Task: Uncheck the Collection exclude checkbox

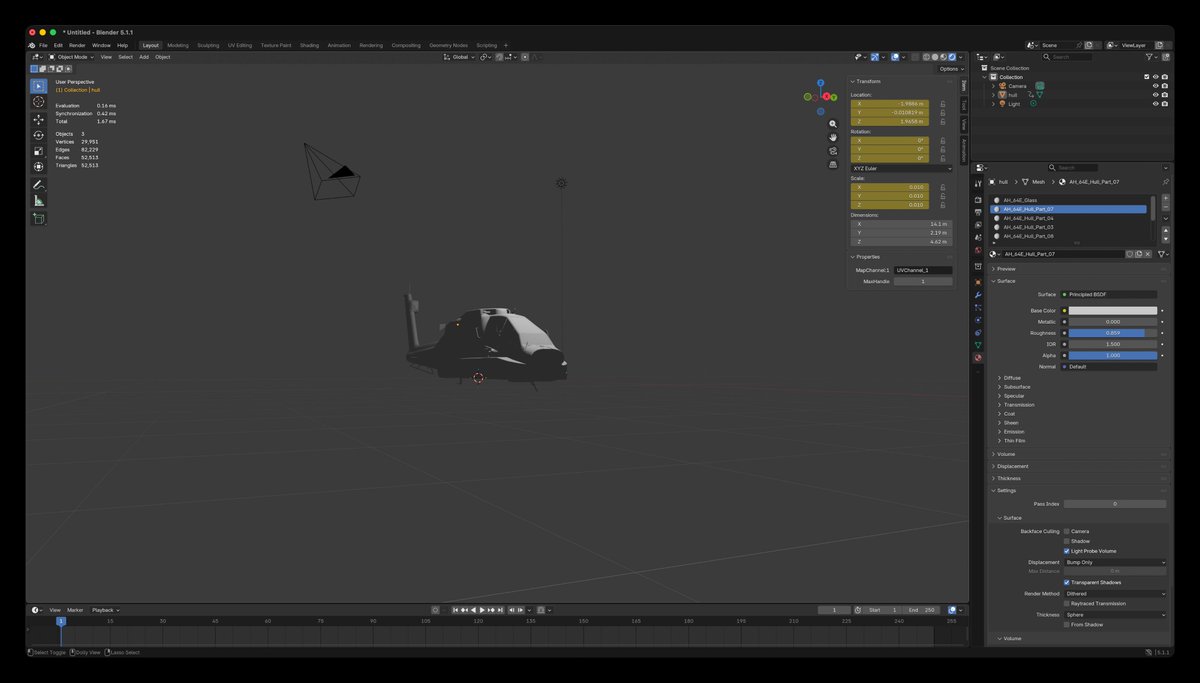Action: click(1147, 77)
